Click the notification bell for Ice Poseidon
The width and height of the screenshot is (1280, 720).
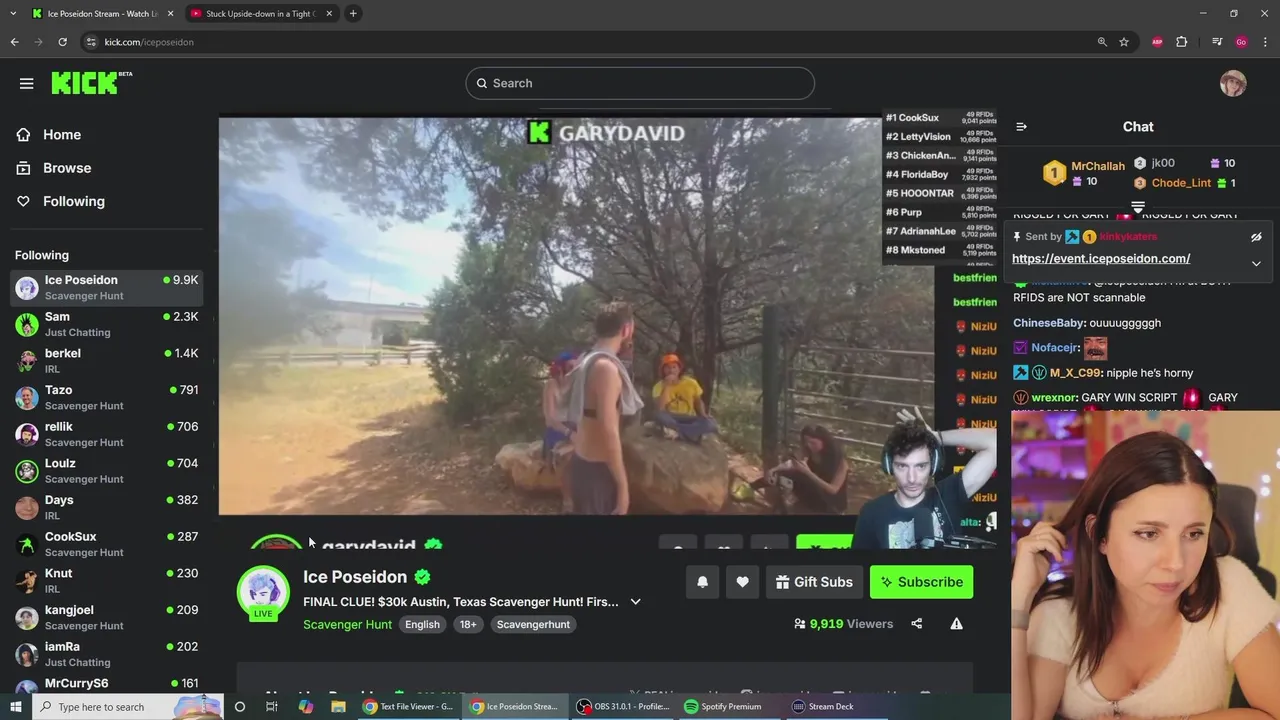(702, 582)
